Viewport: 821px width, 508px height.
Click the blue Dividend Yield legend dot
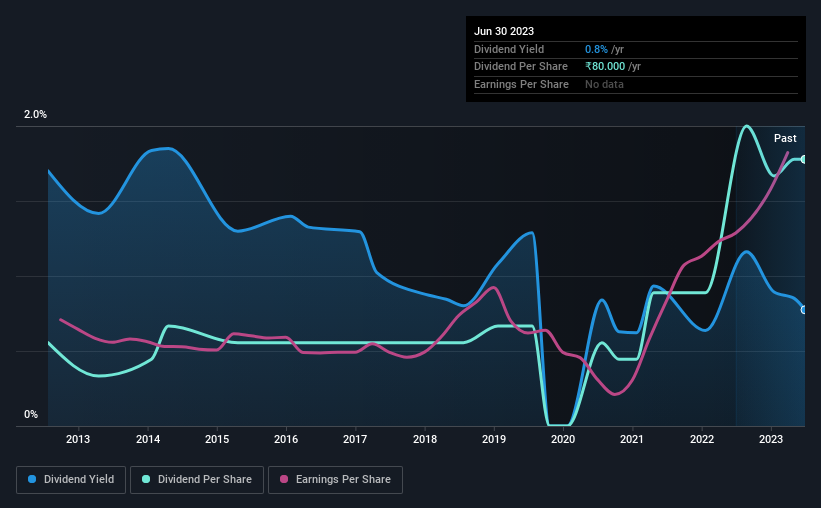click(32, 479)
